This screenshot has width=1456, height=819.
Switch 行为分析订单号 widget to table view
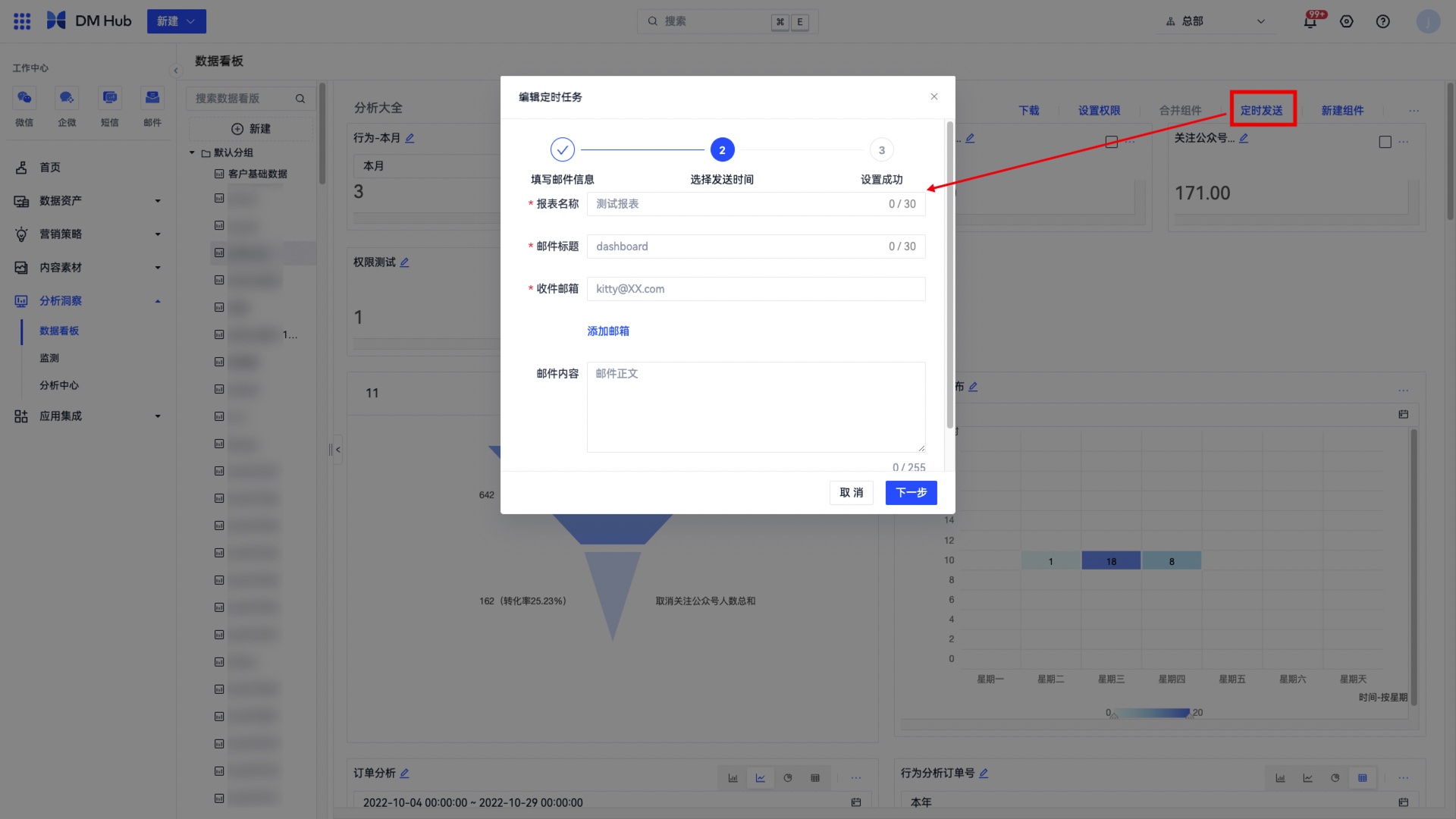(1363, 778)
